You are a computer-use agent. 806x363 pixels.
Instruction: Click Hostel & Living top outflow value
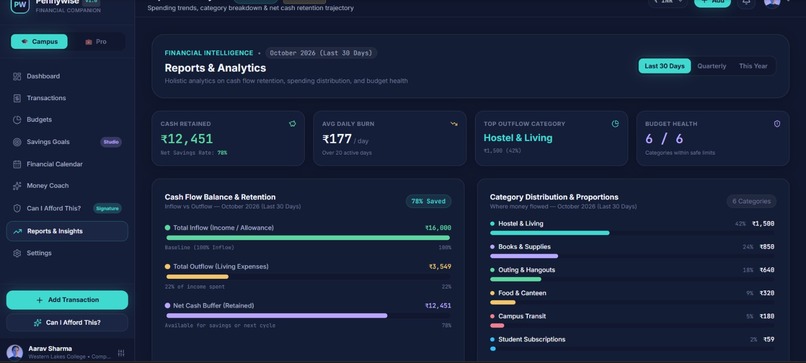coord(518,138)
